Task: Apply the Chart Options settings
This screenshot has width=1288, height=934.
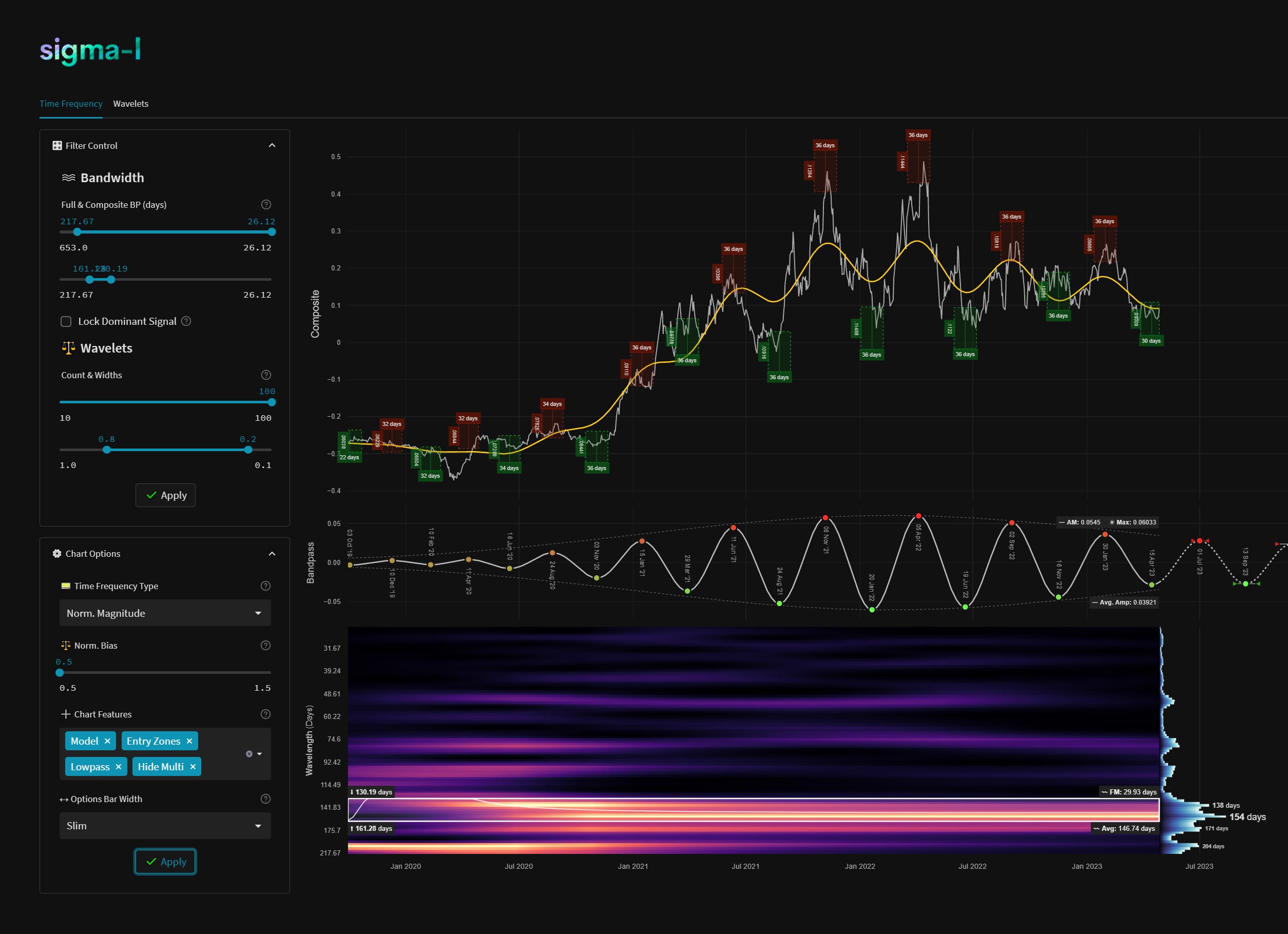Action: [x=165, y=862]
